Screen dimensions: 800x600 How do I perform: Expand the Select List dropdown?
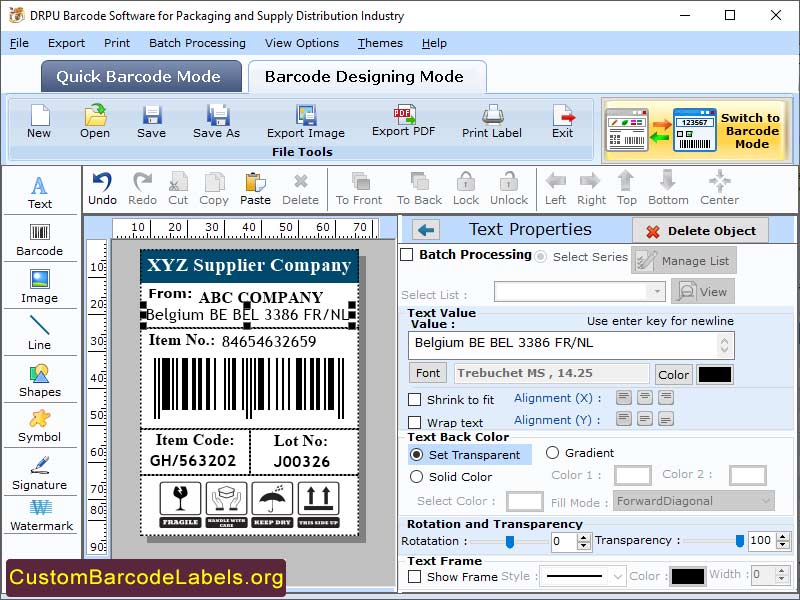[x=576, y=290]
